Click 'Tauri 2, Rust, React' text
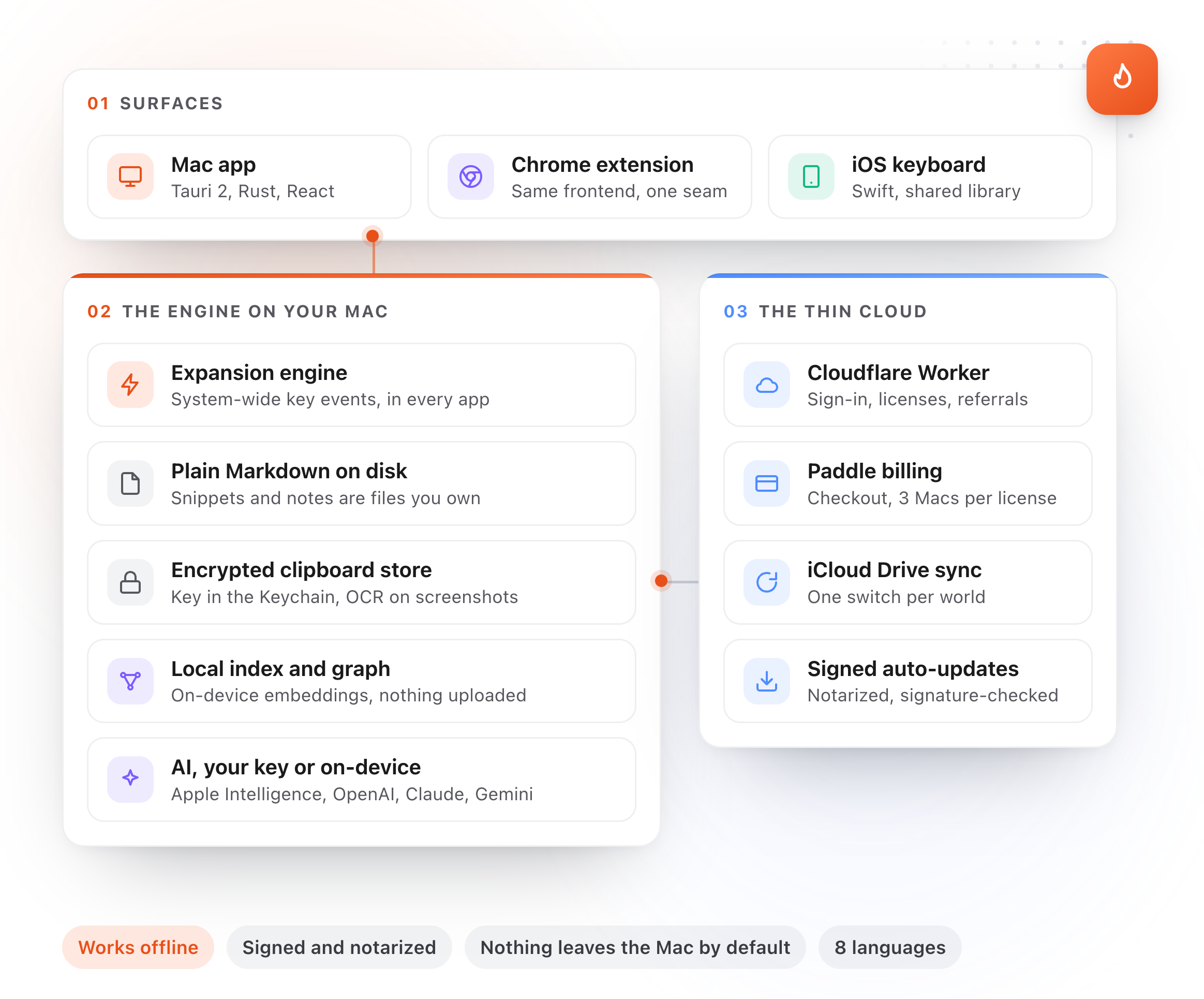Screen dimensions: 1204x999 (252, 191)
